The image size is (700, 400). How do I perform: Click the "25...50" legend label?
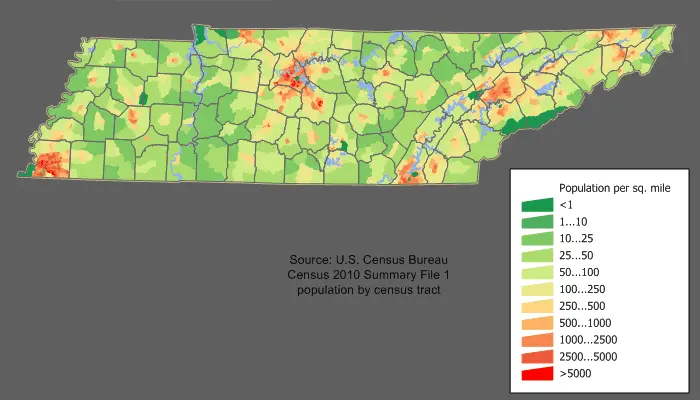(x=576, y=256)
